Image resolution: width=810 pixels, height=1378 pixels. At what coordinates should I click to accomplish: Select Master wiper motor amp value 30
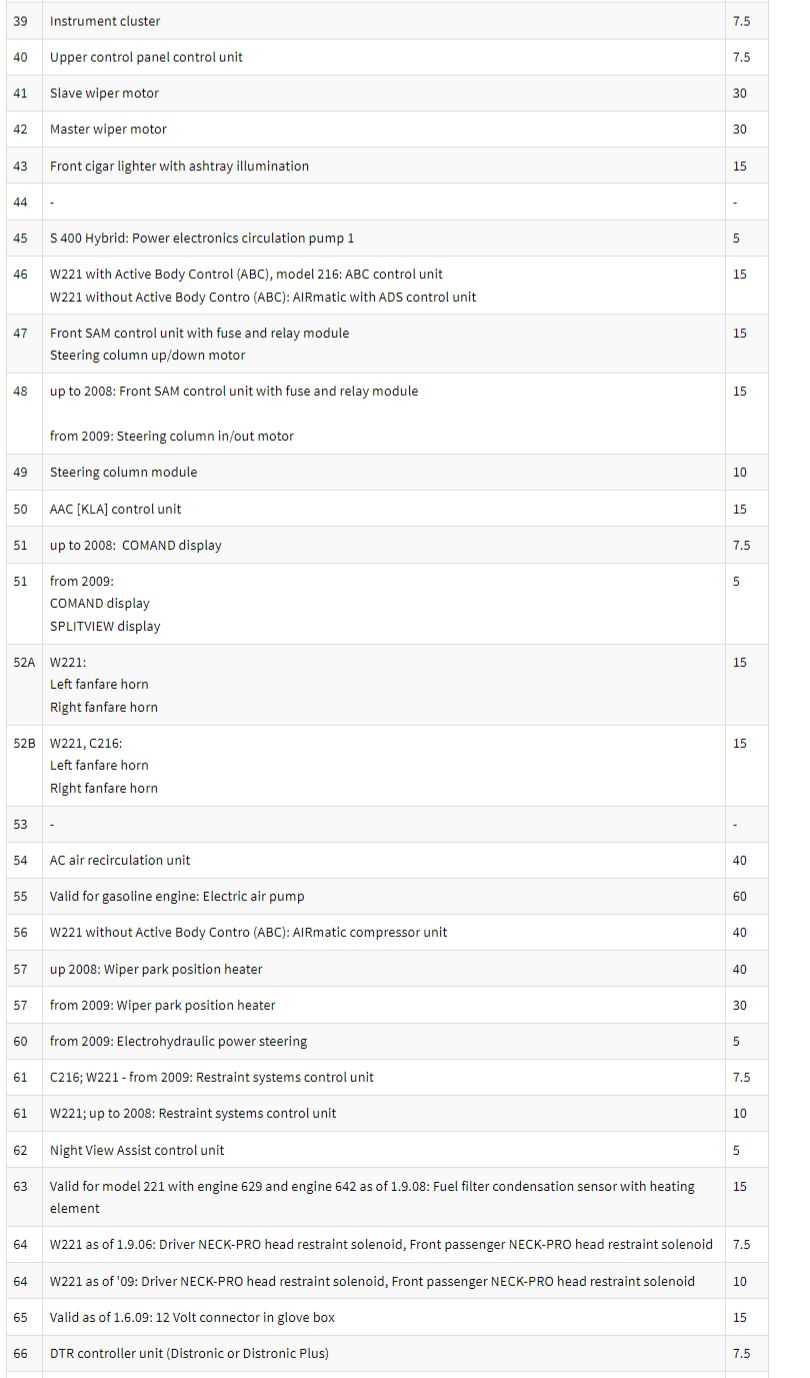coord(740,130)
